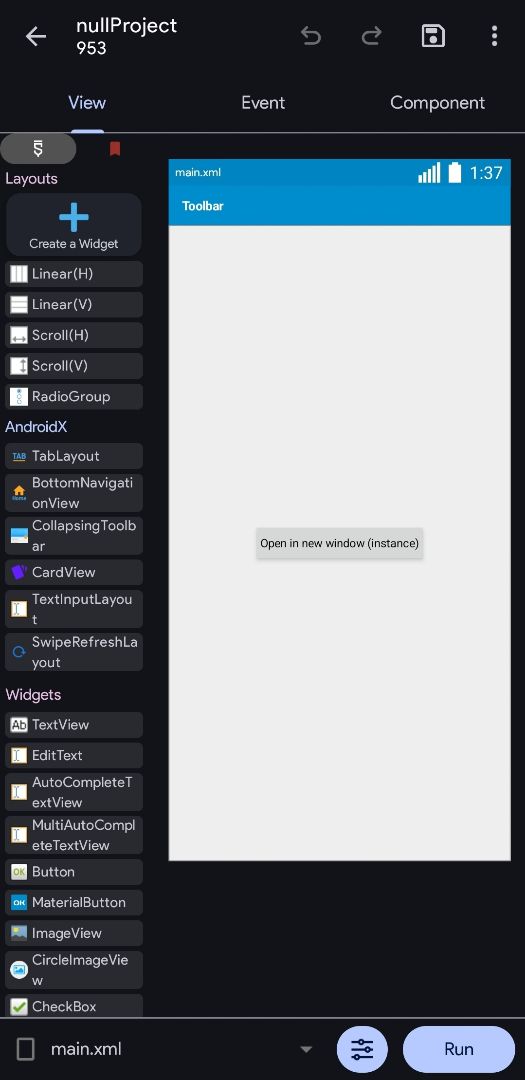Expand the main.xml file dropdown arrow
The image size is (525, 1080).
pyautogui.click(x=306, y=1049)
